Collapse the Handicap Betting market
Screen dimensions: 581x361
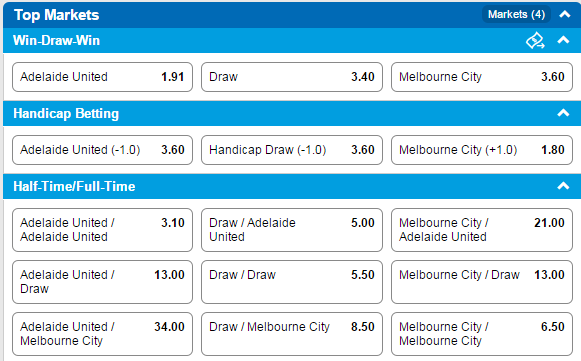coord(563,113)
